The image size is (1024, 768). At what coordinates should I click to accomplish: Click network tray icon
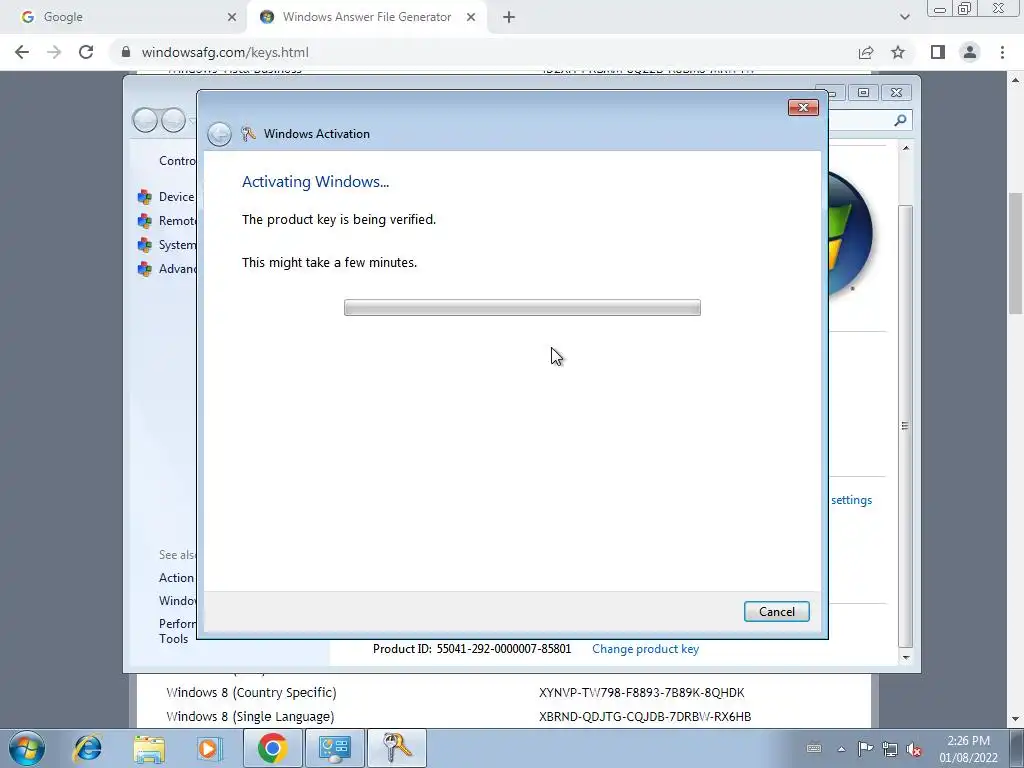(x=889, y=749)
